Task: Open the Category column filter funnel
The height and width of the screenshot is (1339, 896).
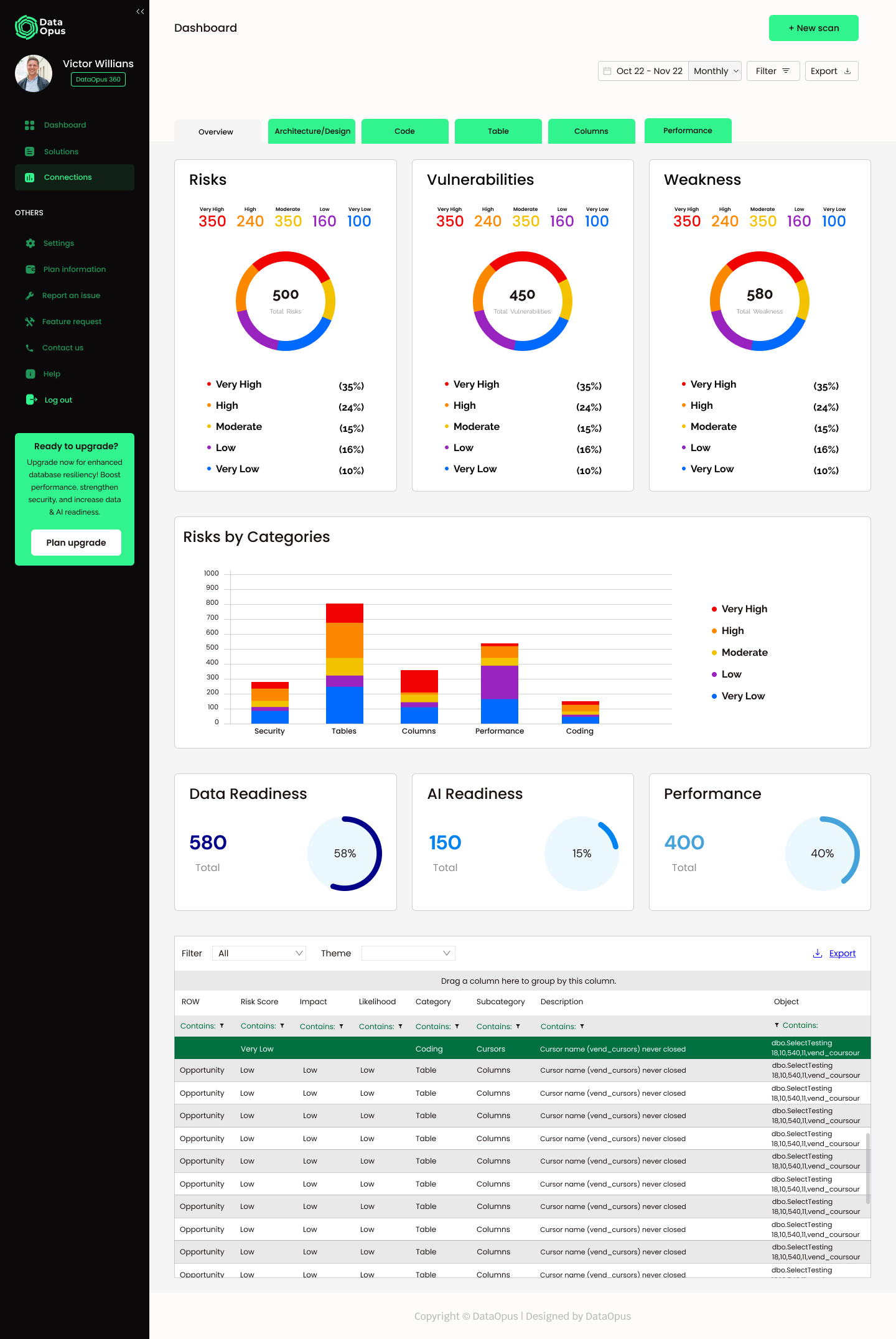Action: click(x=457, y=1027)
